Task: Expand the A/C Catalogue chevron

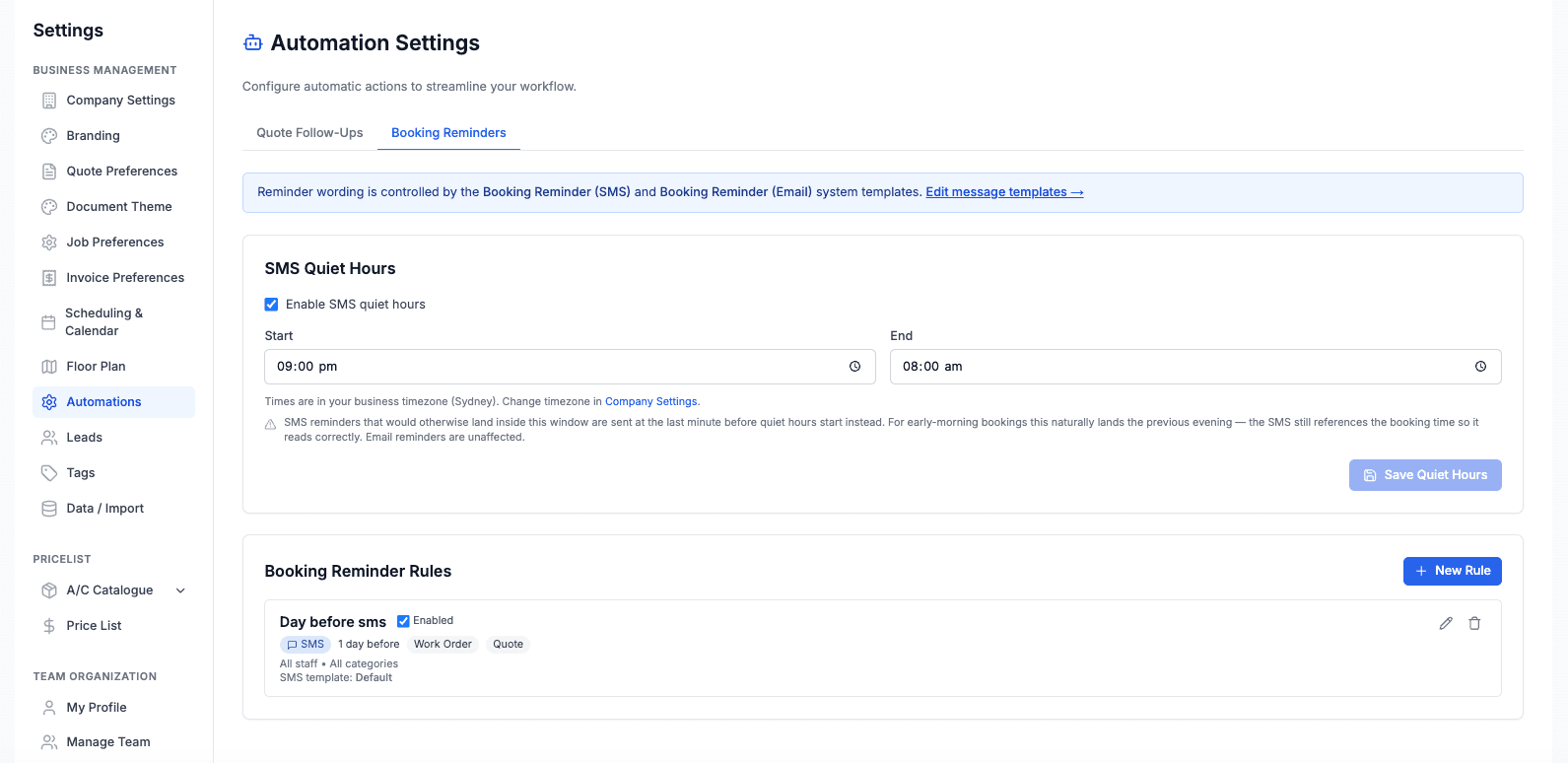Action: click(180, 590)
